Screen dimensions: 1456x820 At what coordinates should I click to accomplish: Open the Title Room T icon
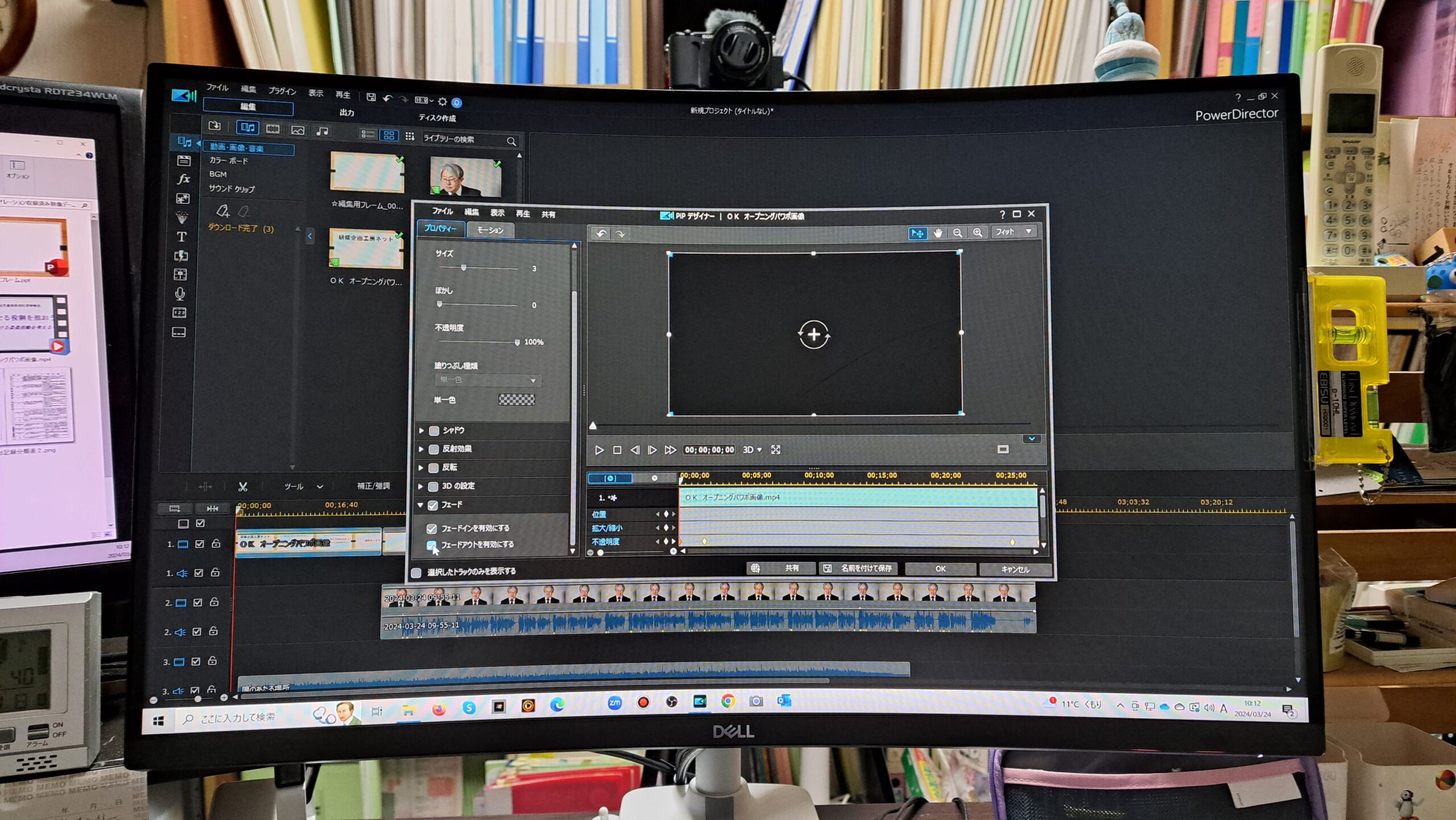click(x=181, y=237)
